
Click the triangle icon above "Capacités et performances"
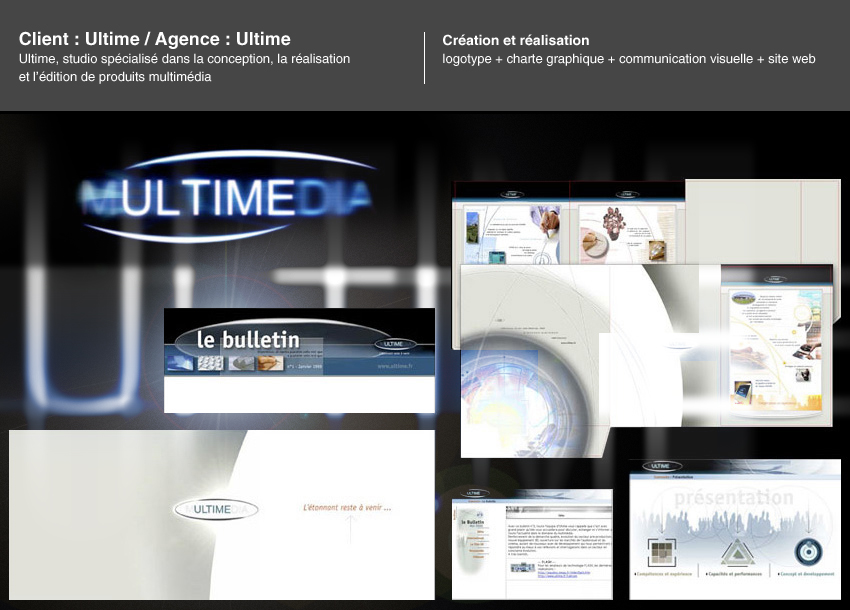(737, 552)
